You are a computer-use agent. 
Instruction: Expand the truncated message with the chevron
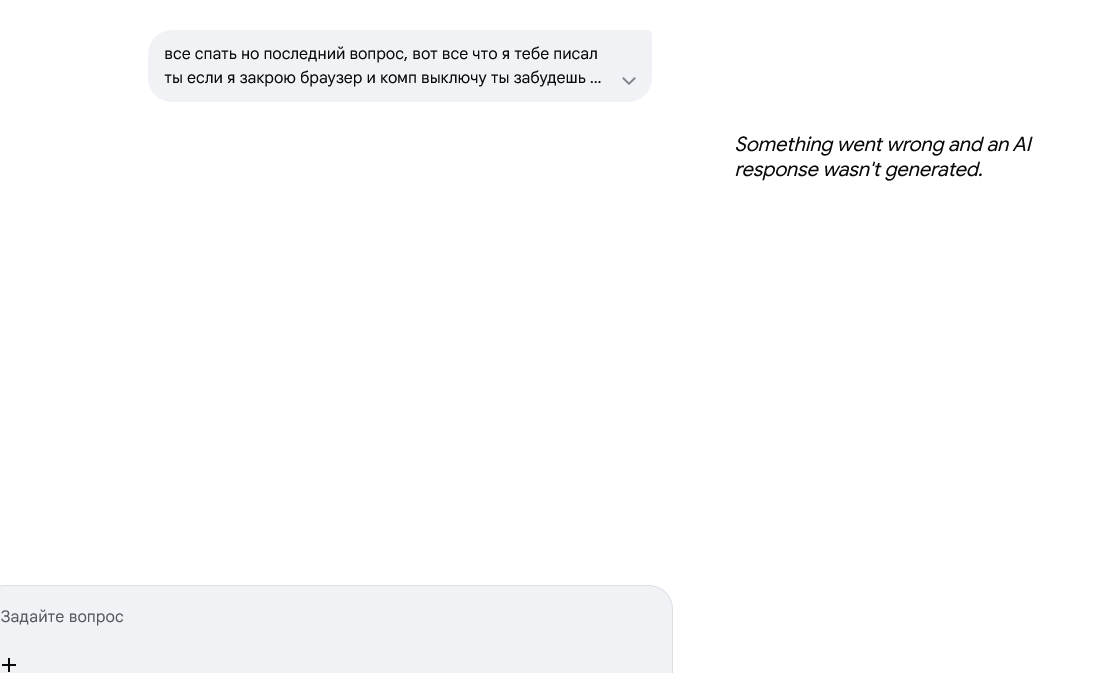628,81
